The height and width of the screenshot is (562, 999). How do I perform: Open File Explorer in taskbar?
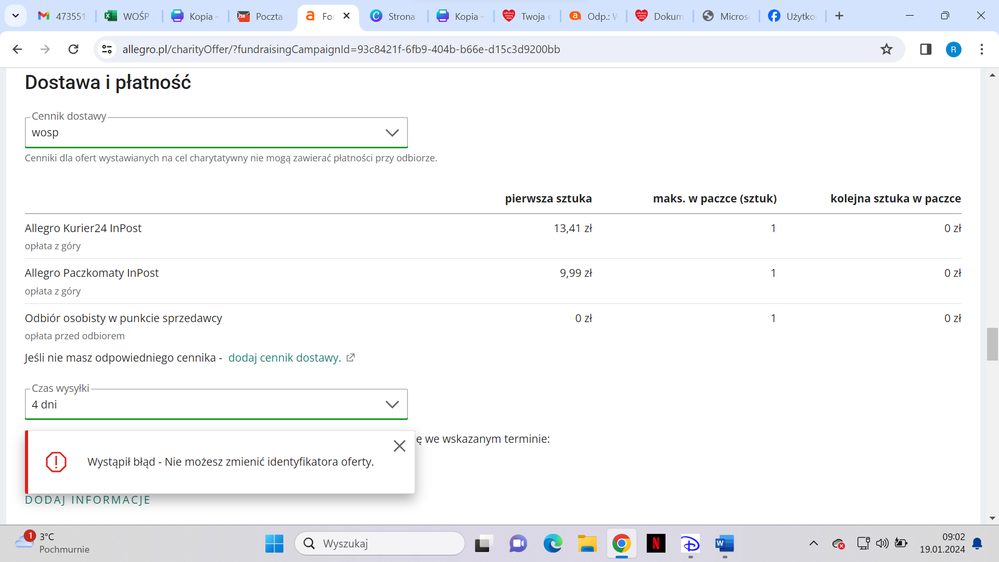(587, 543)
